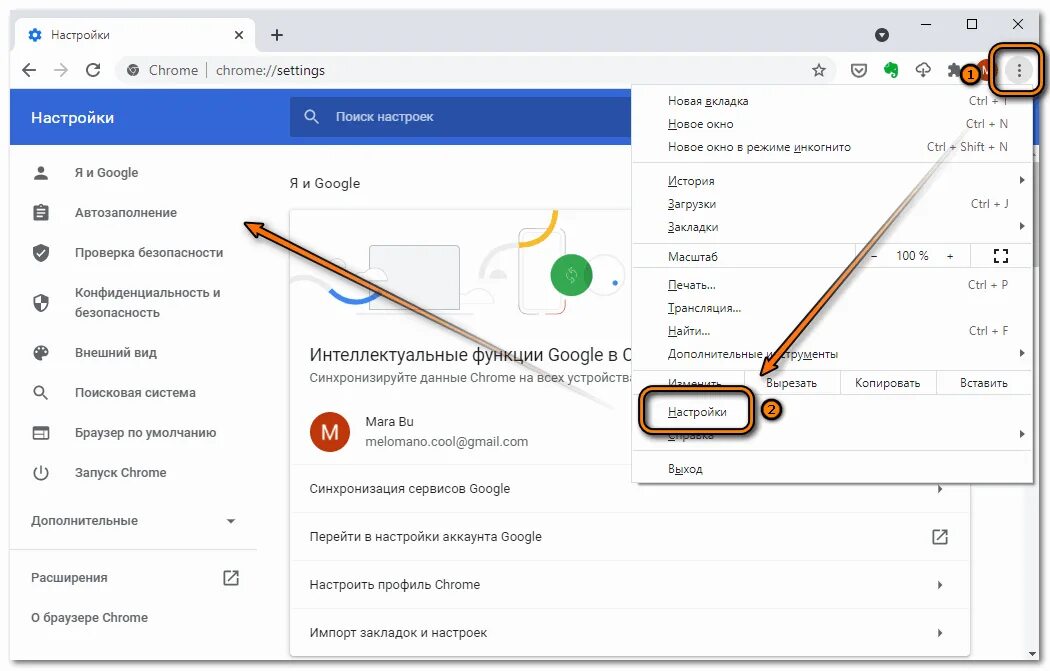Click the back navigation arrow

[29, 70]
